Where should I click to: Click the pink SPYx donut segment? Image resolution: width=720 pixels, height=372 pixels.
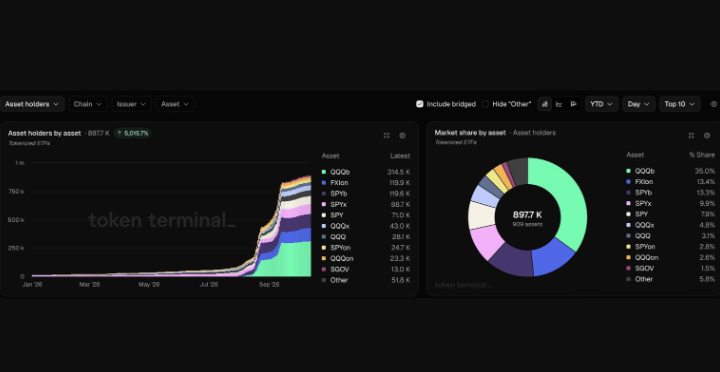[x=486, y=241]
